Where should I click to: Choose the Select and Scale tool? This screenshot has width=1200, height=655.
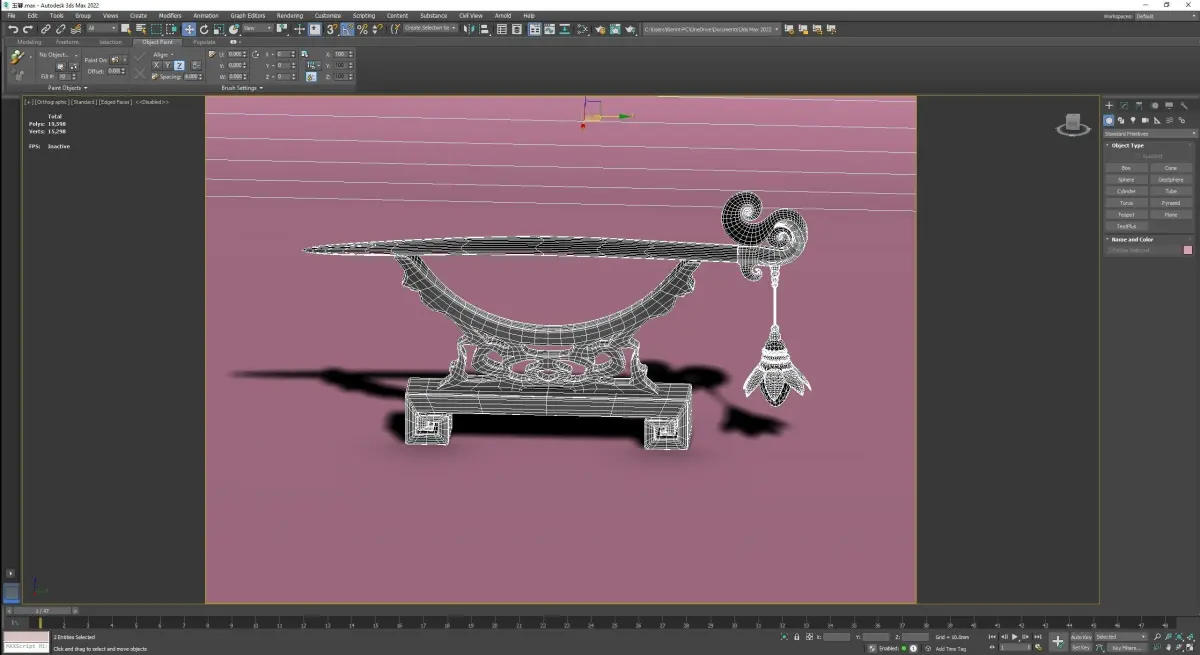tap(218, 29)
